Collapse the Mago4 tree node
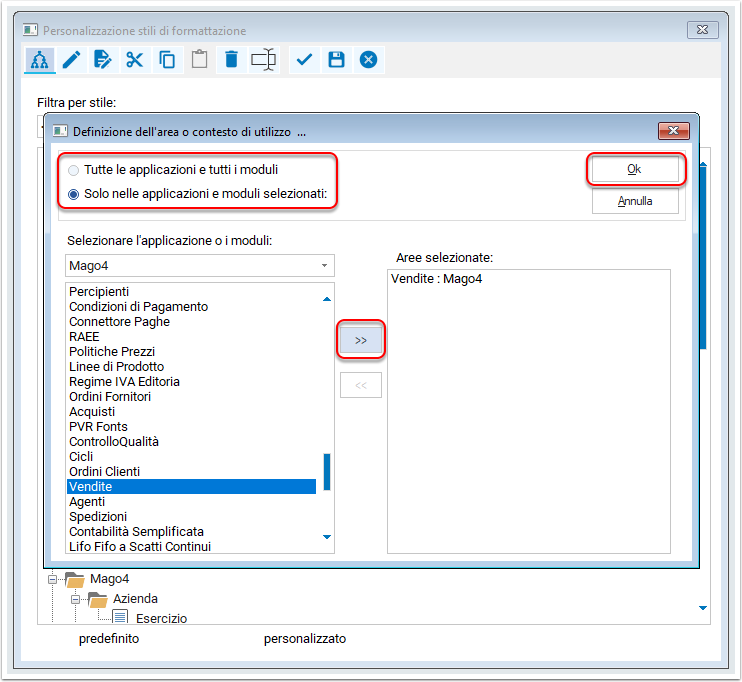 point(53,579)
